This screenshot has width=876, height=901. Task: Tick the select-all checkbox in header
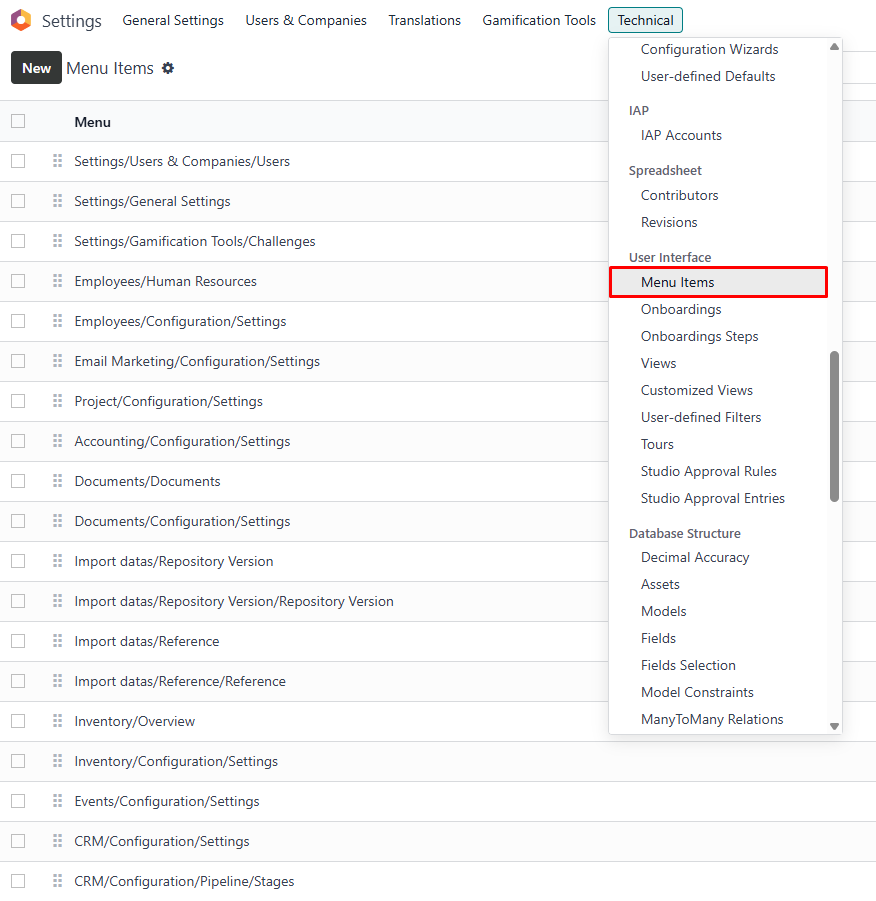[18, 121]
